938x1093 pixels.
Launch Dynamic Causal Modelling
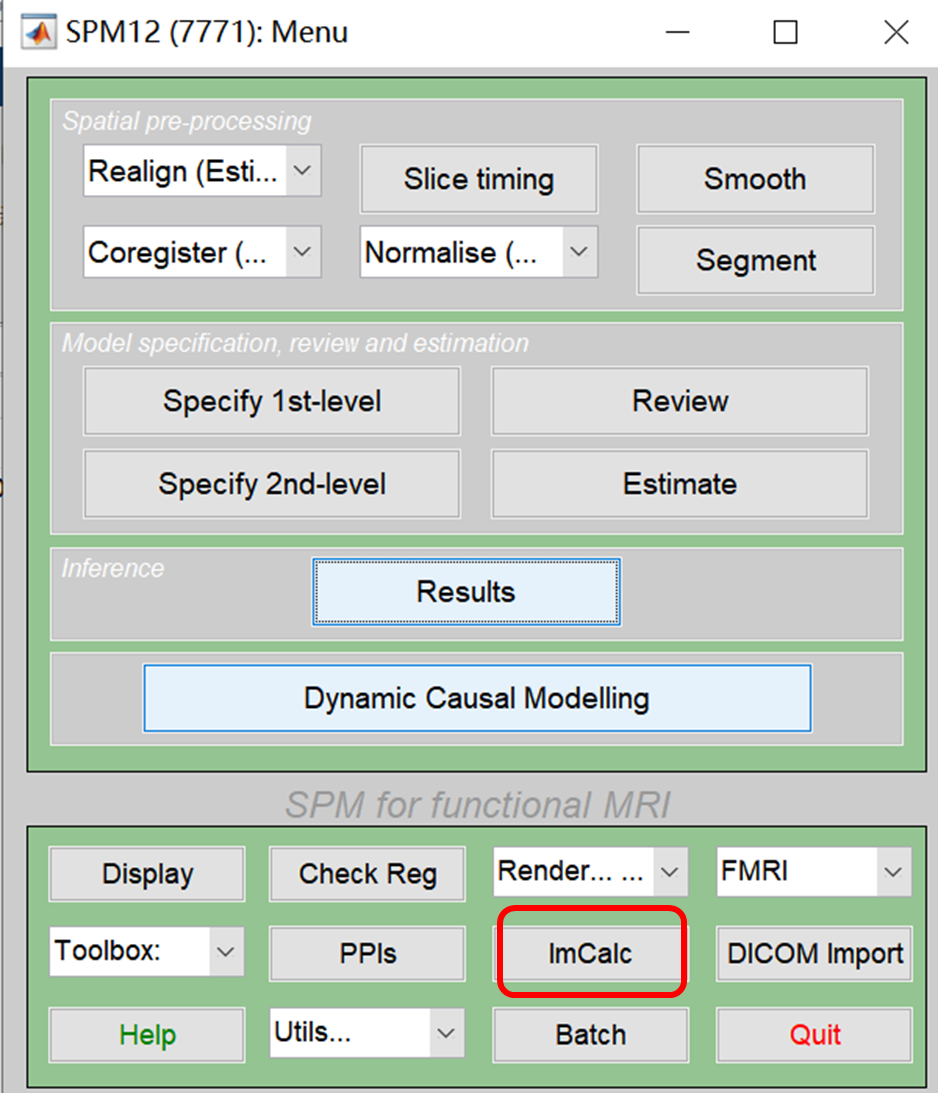click(x=477, y=698)
